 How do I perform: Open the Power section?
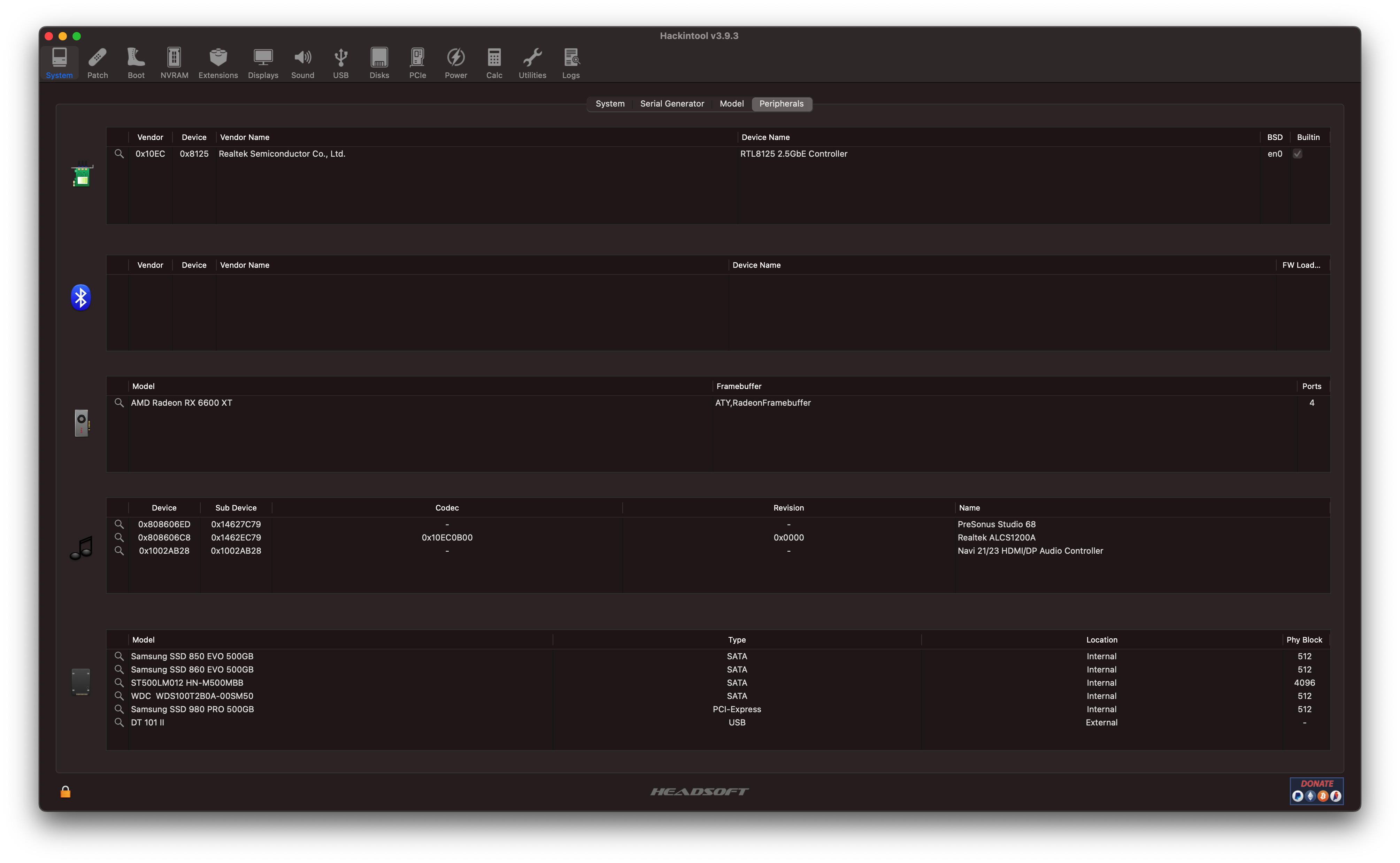(x=456, y=62)
